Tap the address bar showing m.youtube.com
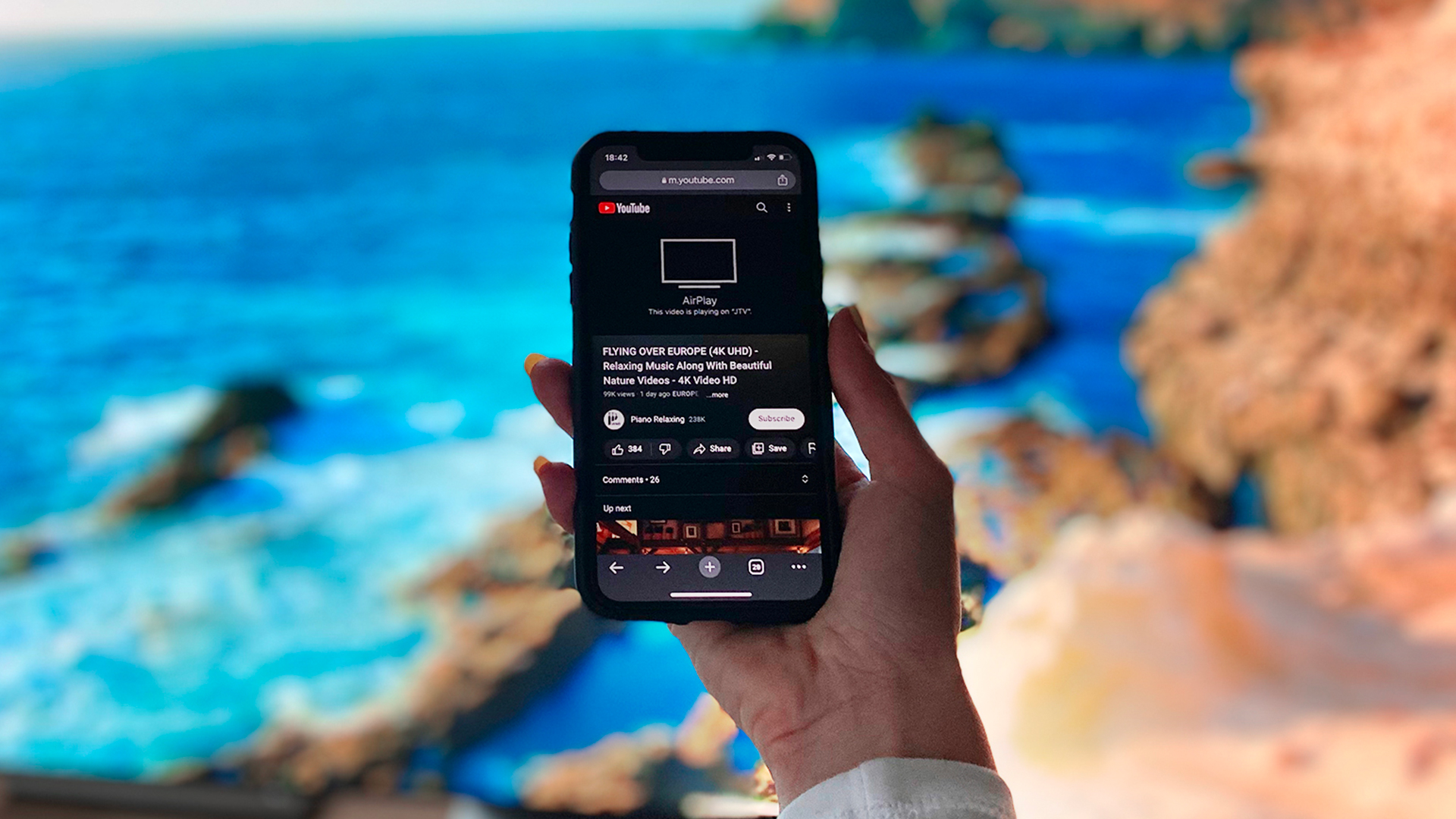Viewport: 1456px width, 819px height. coord(700,180)
